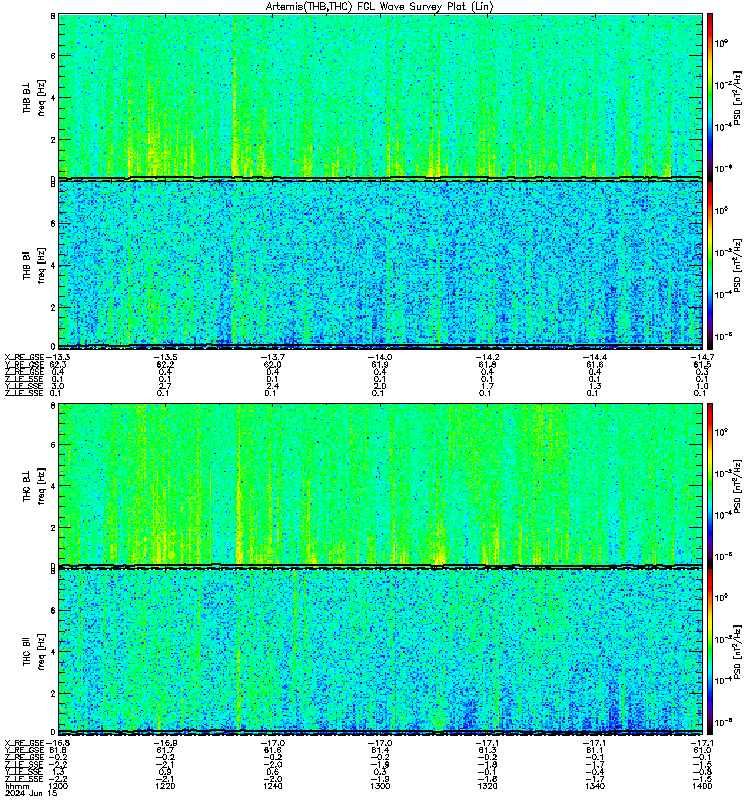Click the '62.3' Y_RE_GSE value
Screen dimensions: 750x800
tap(59, 364)
